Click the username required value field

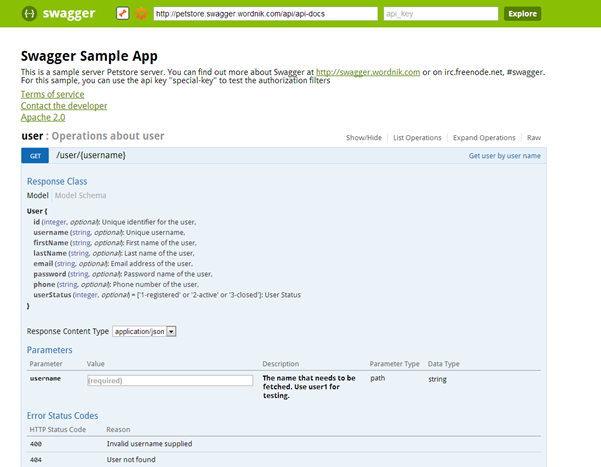point(170,380)
